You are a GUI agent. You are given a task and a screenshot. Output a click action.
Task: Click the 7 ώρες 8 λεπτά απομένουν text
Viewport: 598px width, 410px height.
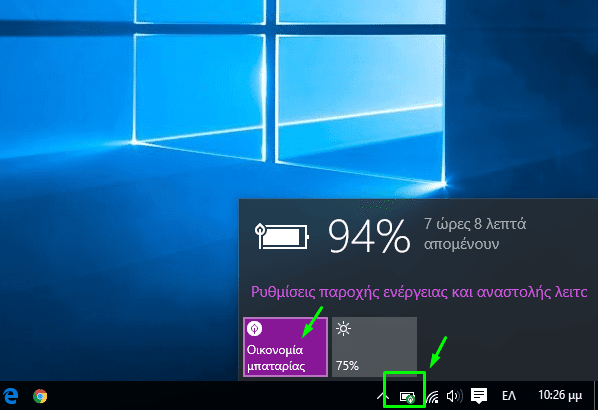click(x=475, y=234)
